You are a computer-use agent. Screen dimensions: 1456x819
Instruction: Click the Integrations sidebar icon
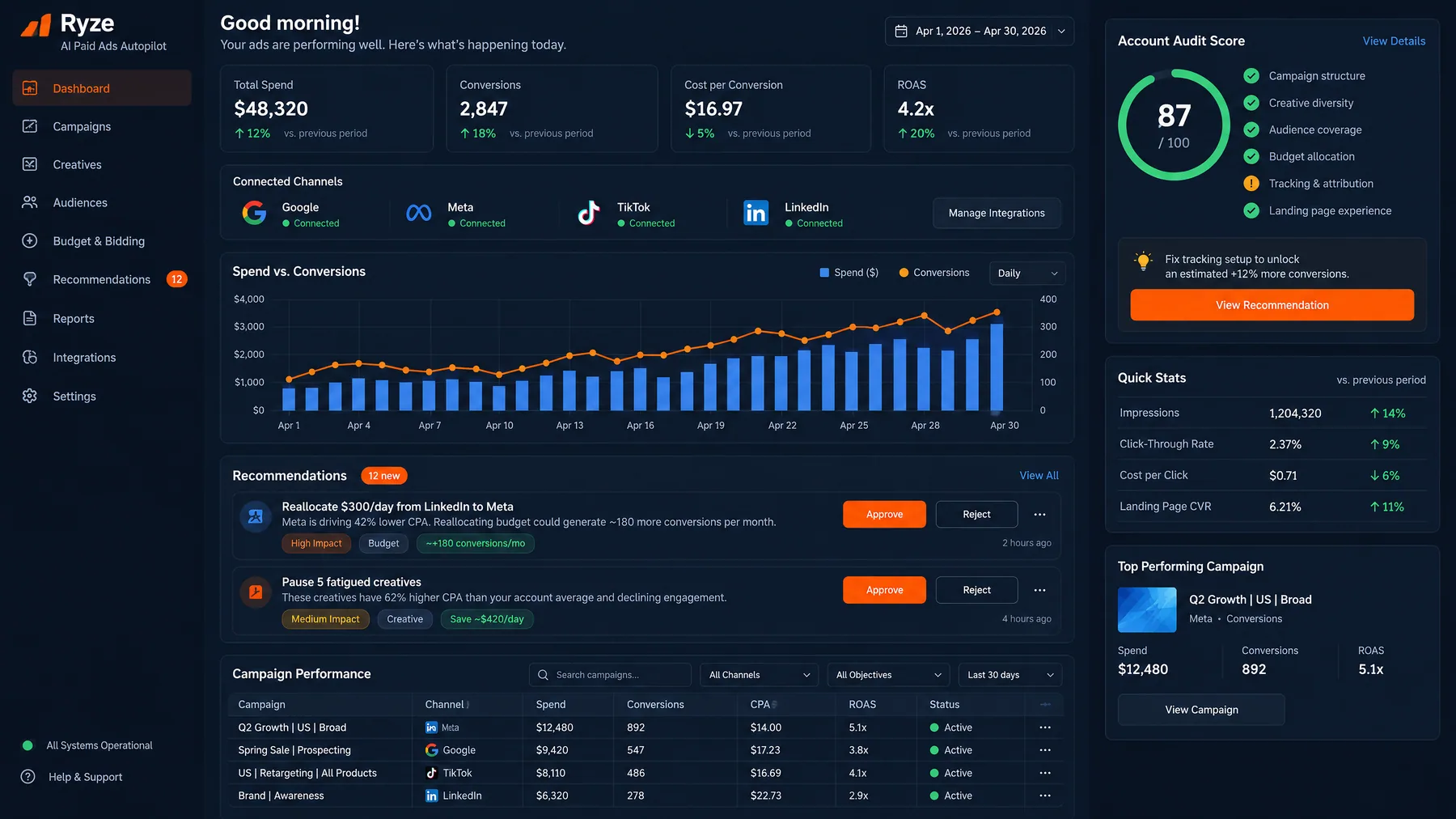(30, 357)
